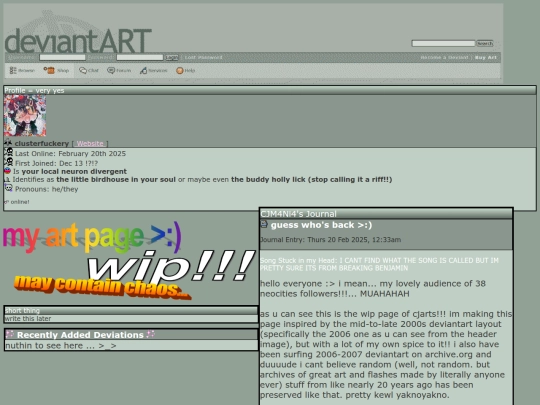540x405 pixels.
Task: Select the Browse menu label
Action: click(x=27, y=71)
